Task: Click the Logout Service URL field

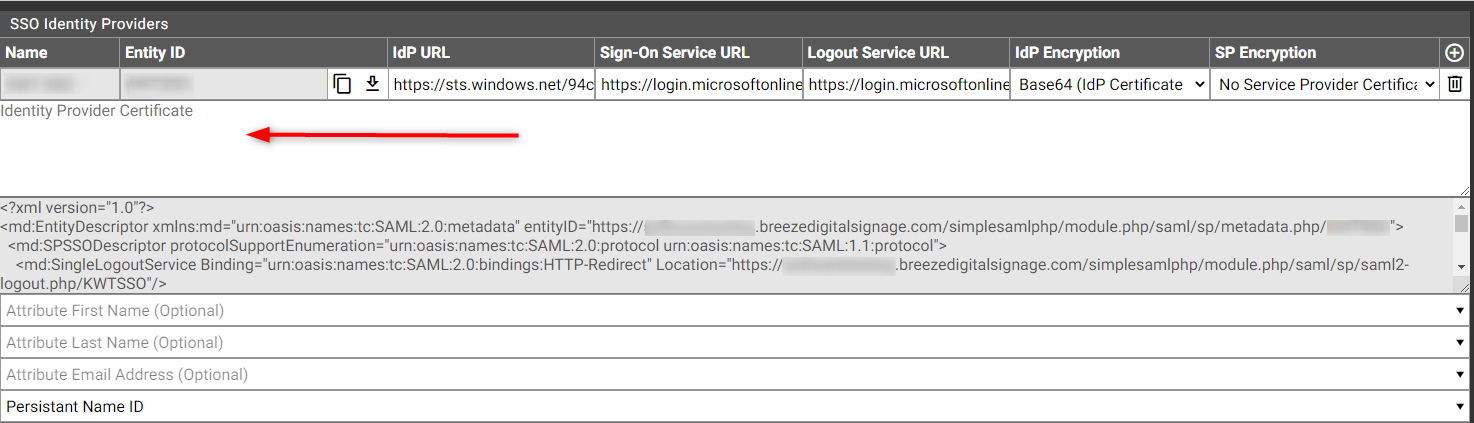Action: (907, 85)
